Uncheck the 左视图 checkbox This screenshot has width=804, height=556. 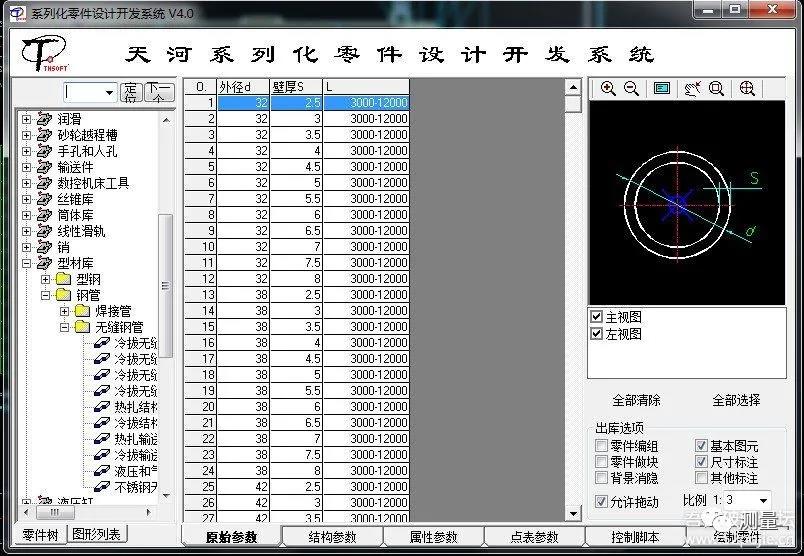(596, 333)
